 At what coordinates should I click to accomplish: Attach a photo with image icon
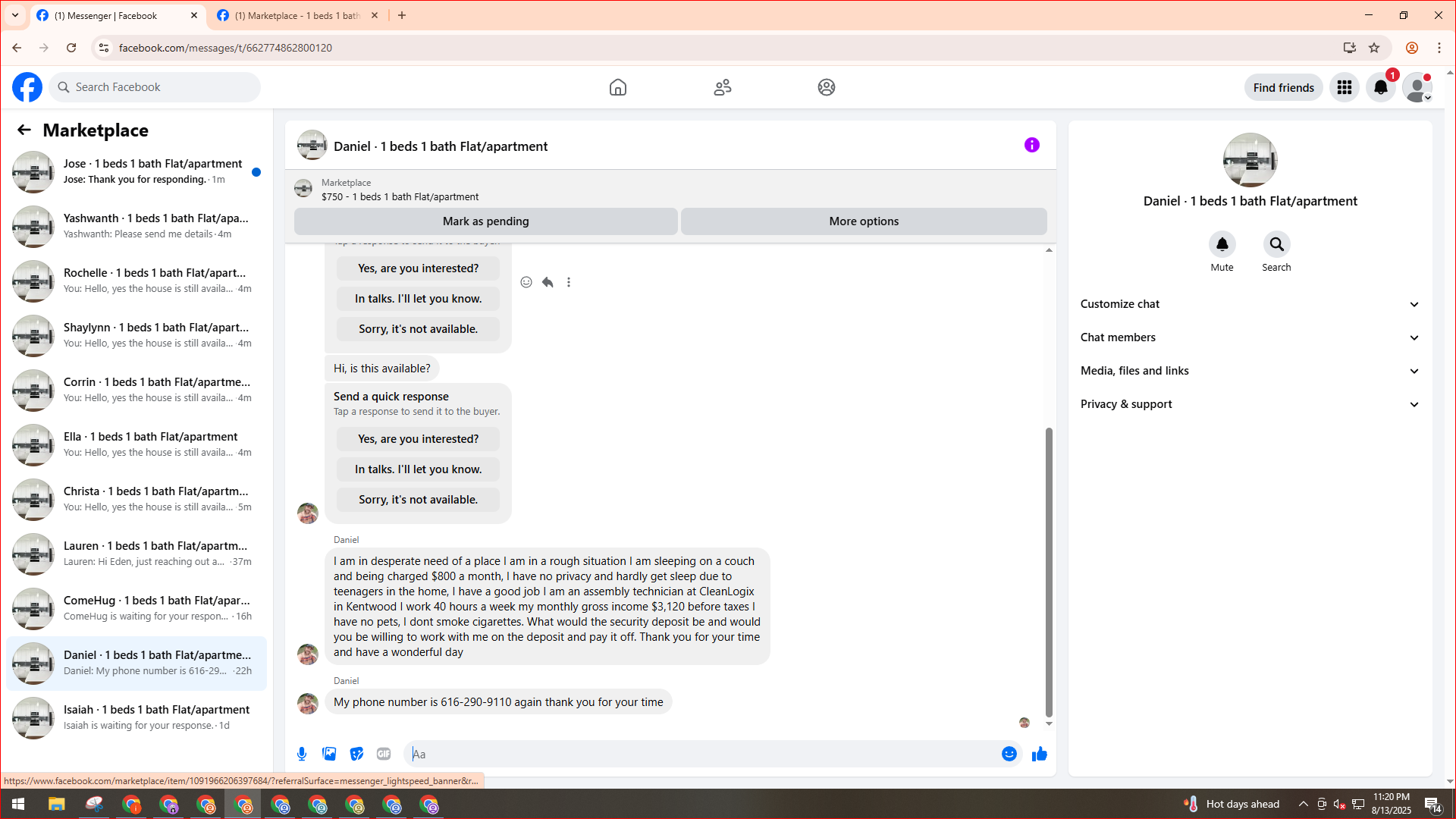pos(329,754)
